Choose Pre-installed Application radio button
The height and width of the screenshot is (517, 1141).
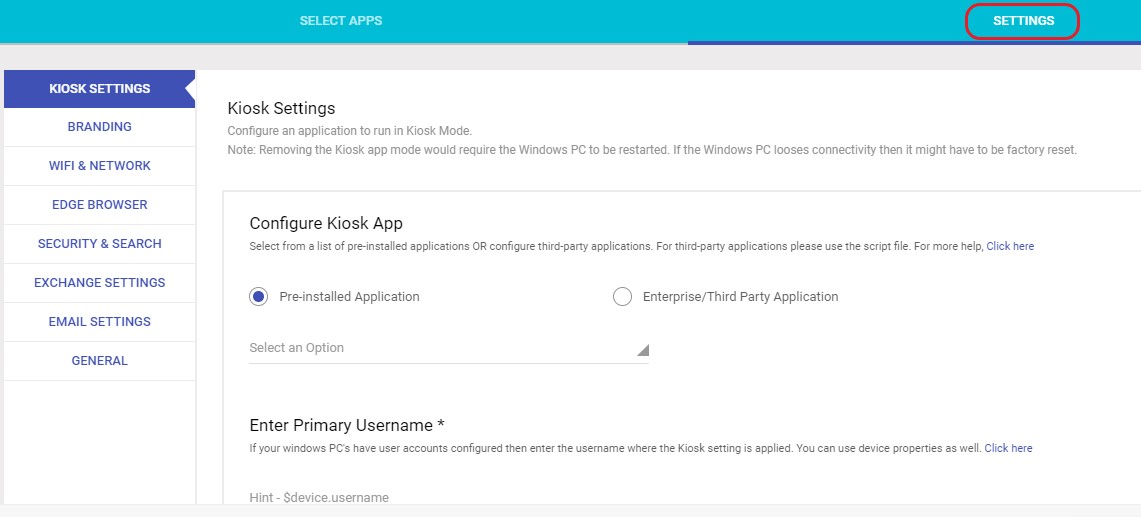[258, 297]
